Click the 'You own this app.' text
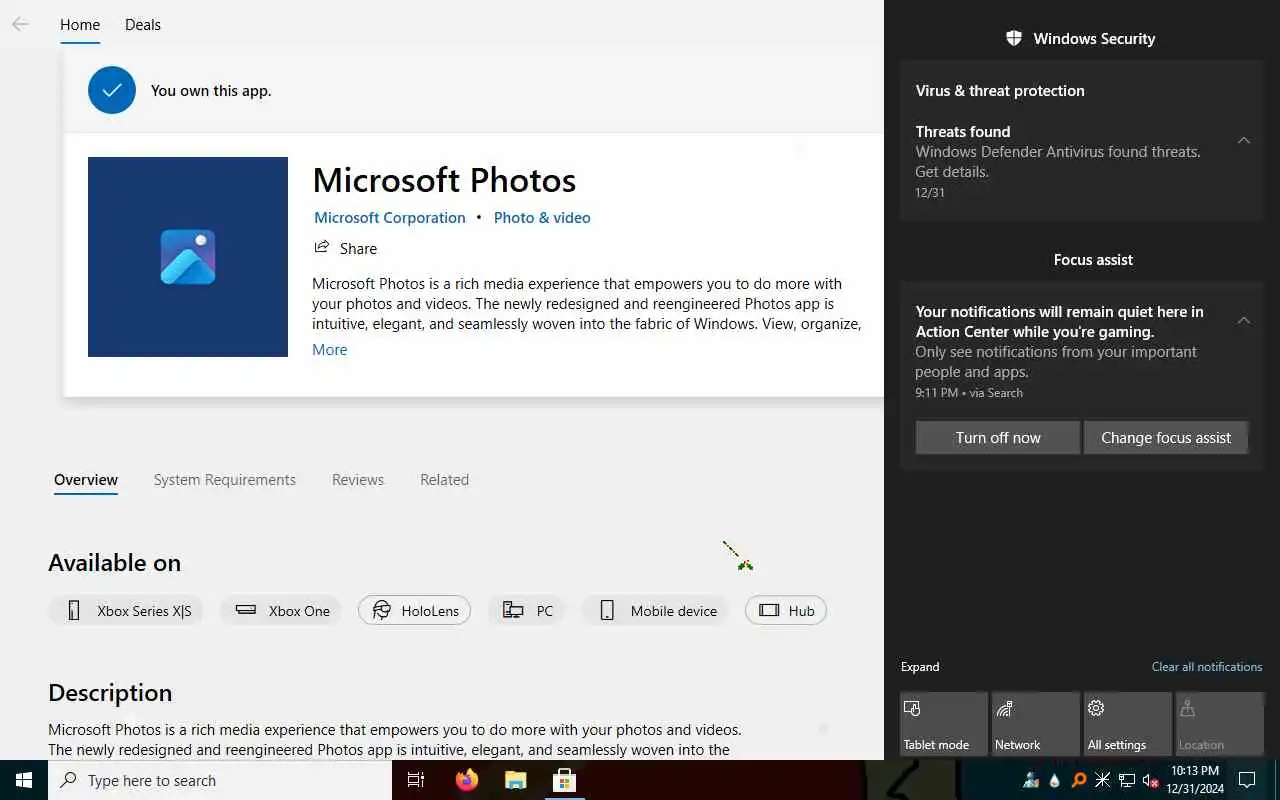 [211, 90]
